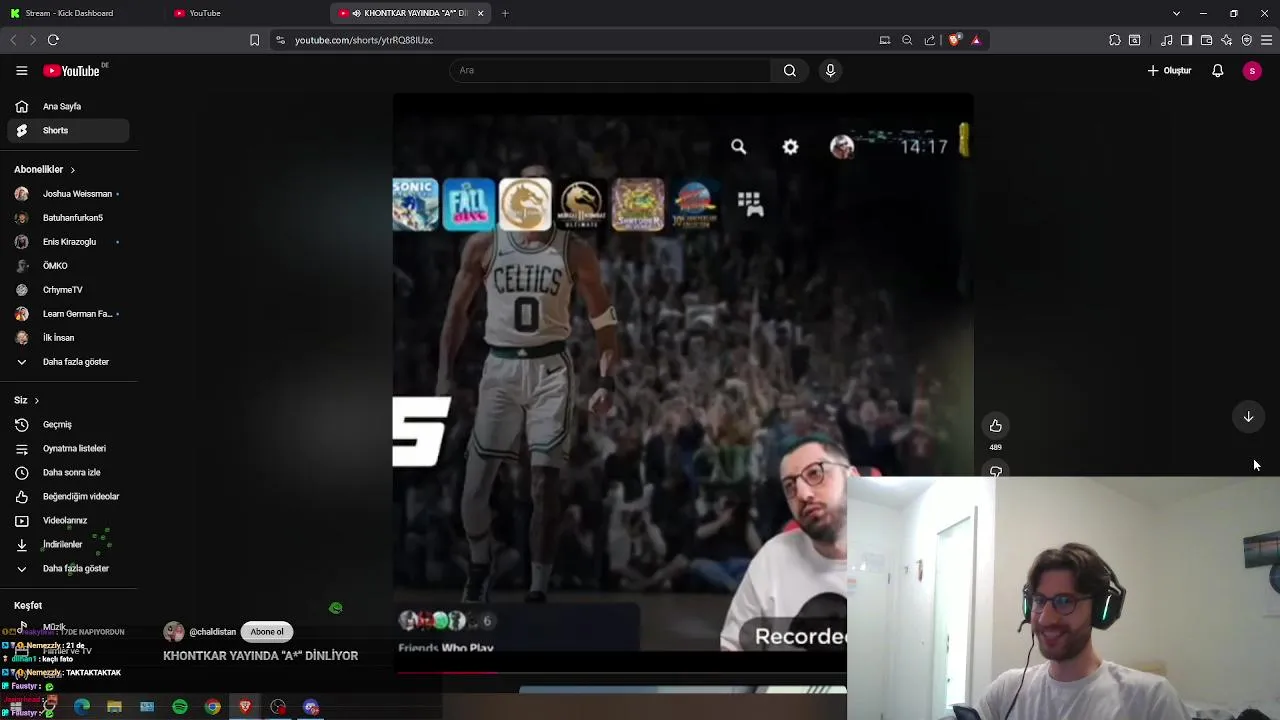Screen dimensions: 1280x720
Task: Reload the page
Action: point(53,40)
